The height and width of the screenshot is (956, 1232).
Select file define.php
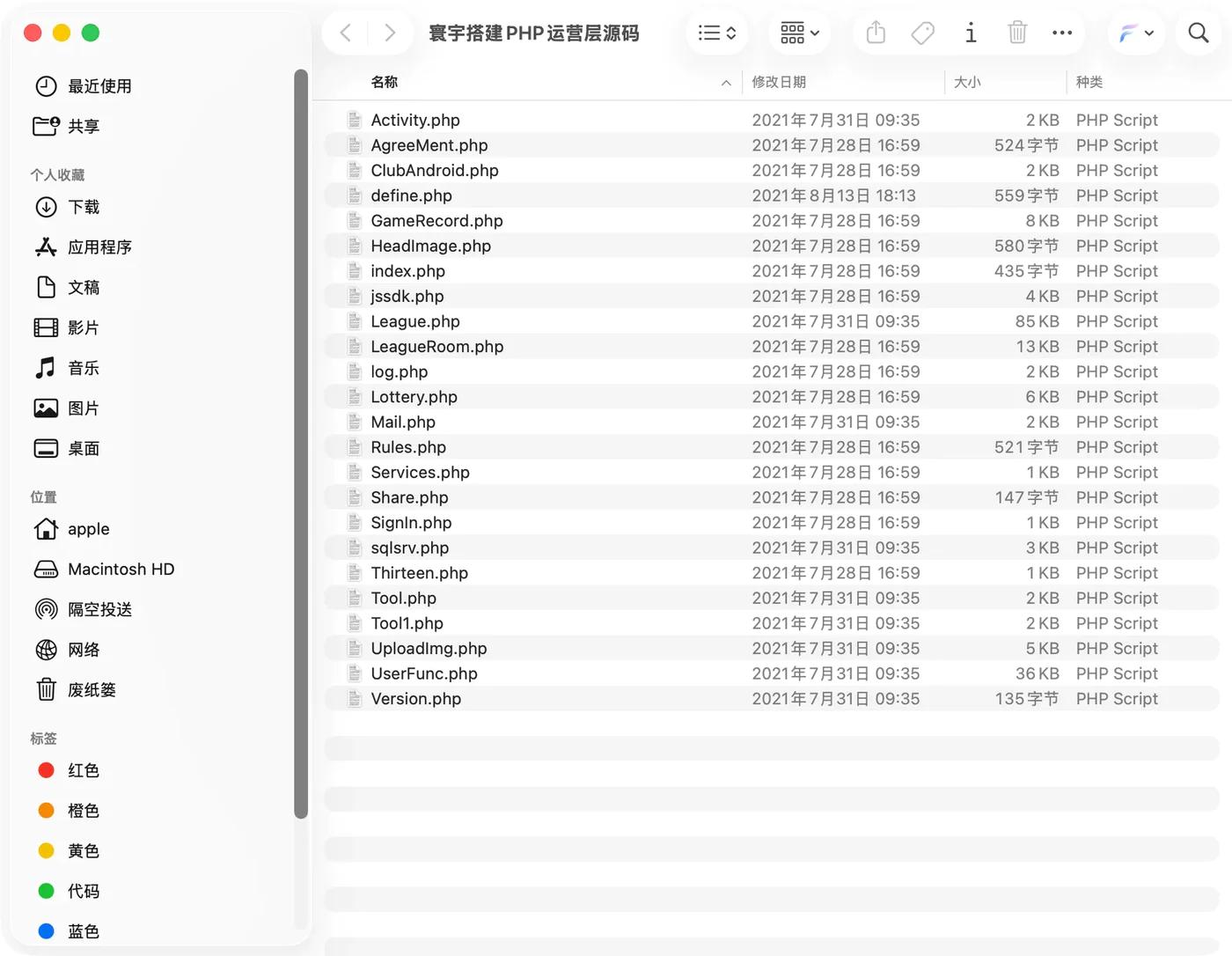[x=772, y=195]
